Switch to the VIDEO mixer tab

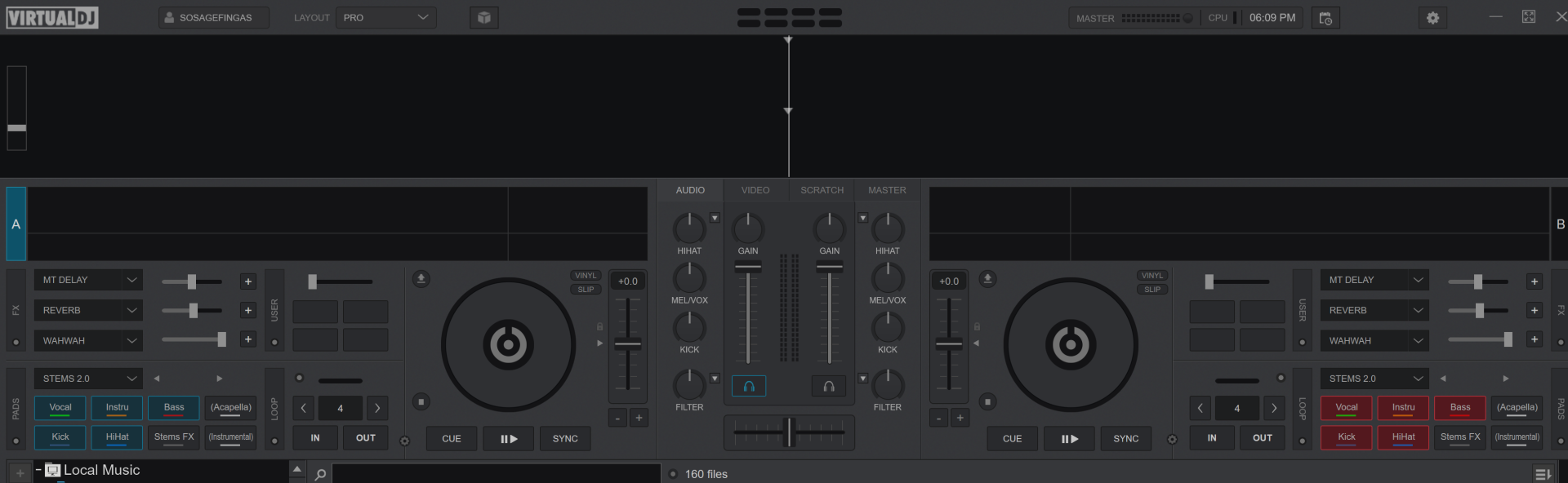tap(755, 190)
